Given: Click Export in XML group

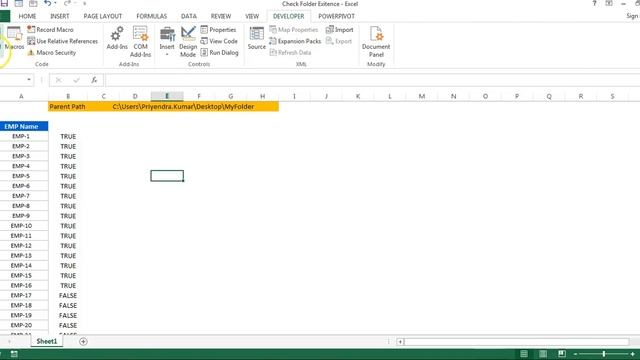Looking at the screenshot, I should coord(339,41).
